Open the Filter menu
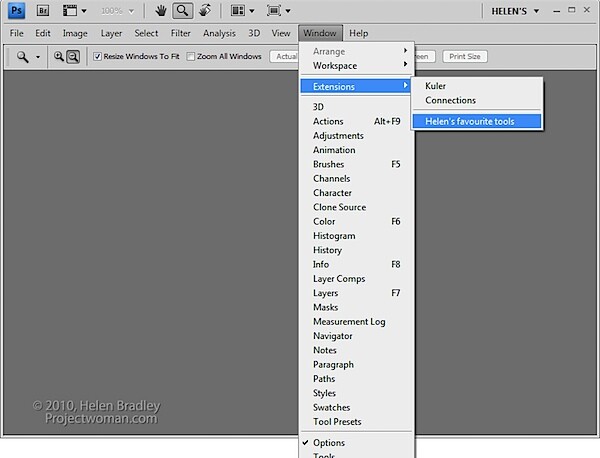The image size is (600, 458). click(x=181, y=33)
